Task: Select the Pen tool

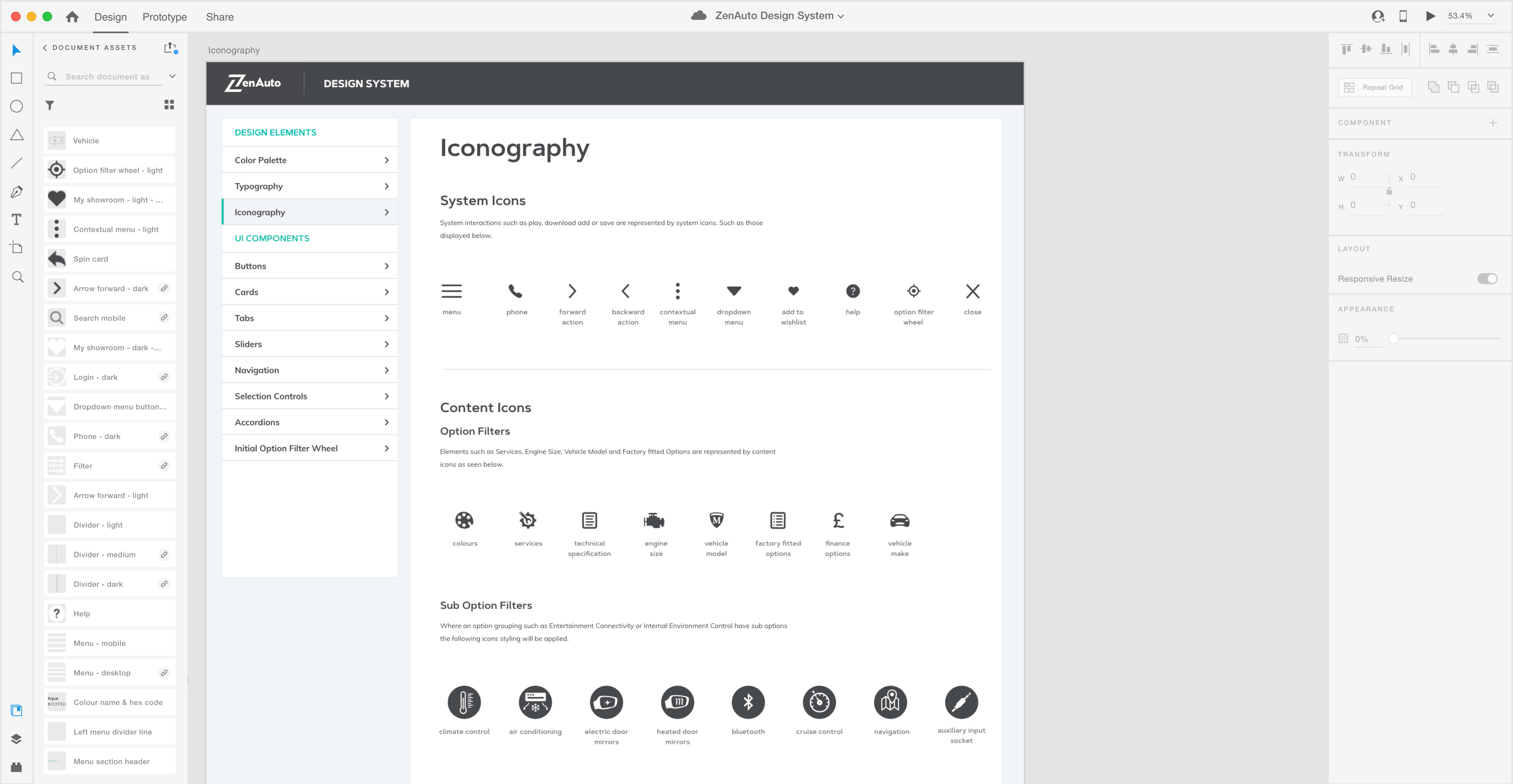Action: 16,192
